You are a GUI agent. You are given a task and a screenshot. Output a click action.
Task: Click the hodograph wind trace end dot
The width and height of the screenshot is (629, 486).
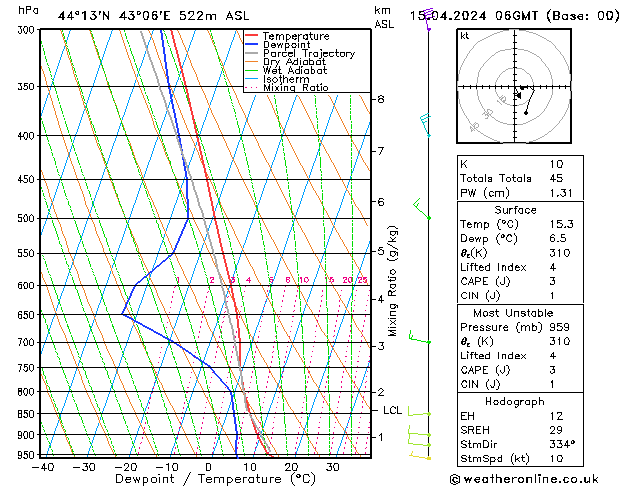coord(526,113)
